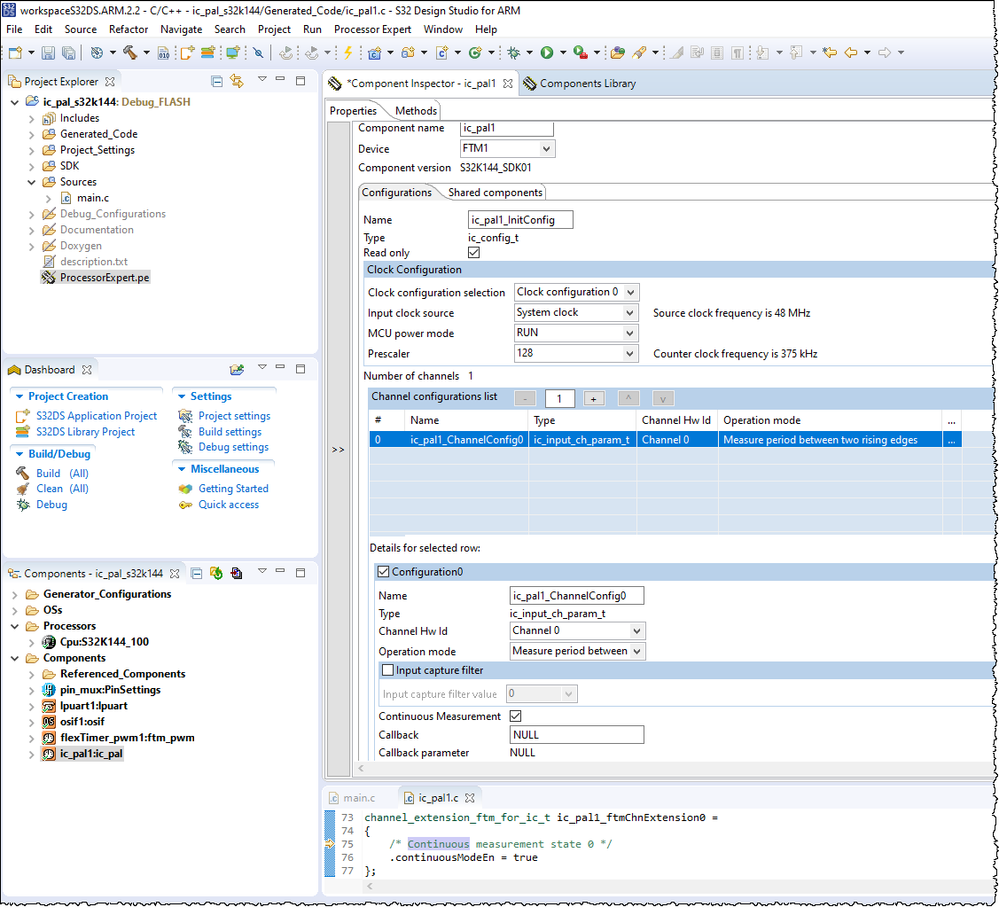Screen dimensions: 999x909
Task: Click the Build hammer icon in the toolbar
Action: [x=129, y=53]
